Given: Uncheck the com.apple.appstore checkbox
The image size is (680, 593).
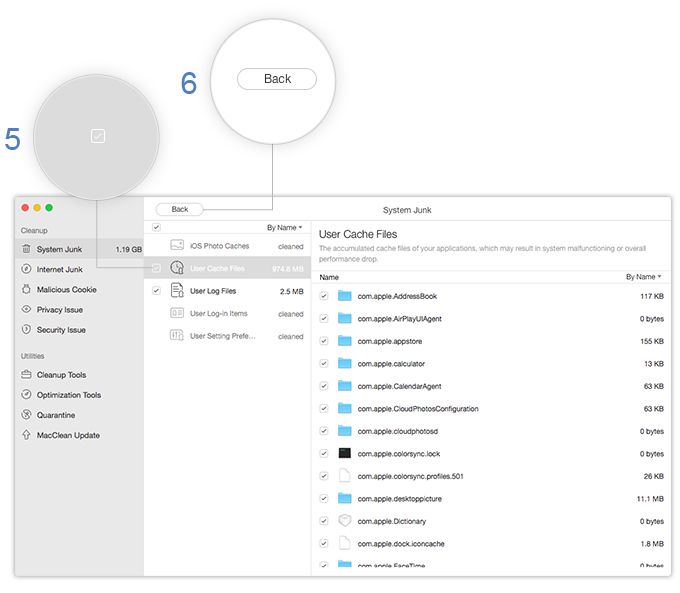Looking at the screenshot, I should [324, 341].
